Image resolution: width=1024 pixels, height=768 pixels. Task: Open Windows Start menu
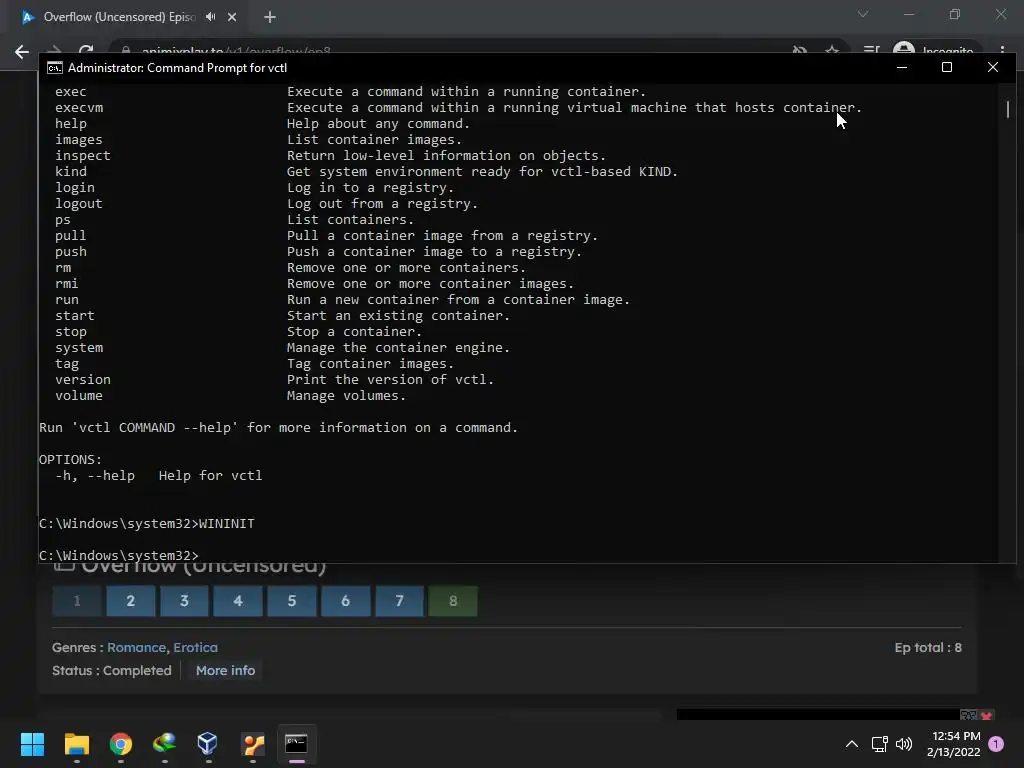point(32,744)
